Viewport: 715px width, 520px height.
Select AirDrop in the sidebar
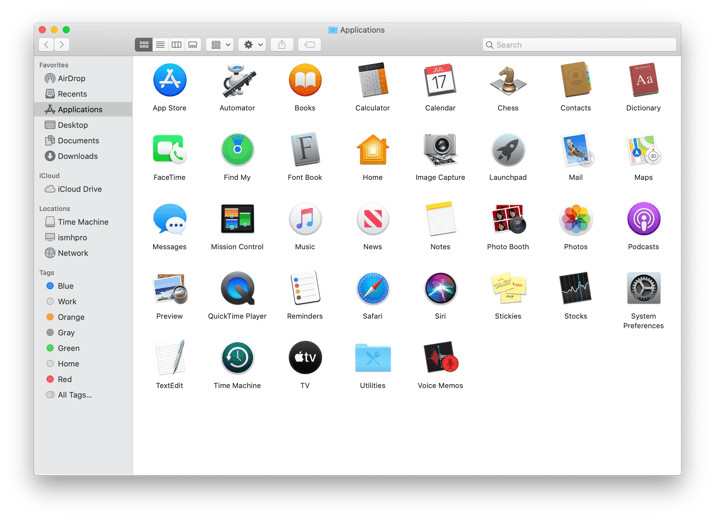pyautogui.click(x=83, y=78)
